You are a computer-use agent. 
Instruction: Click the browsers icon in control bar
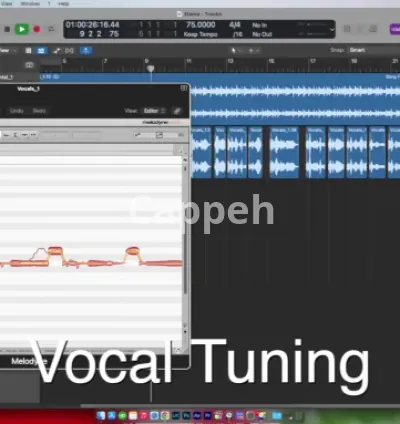374,29
